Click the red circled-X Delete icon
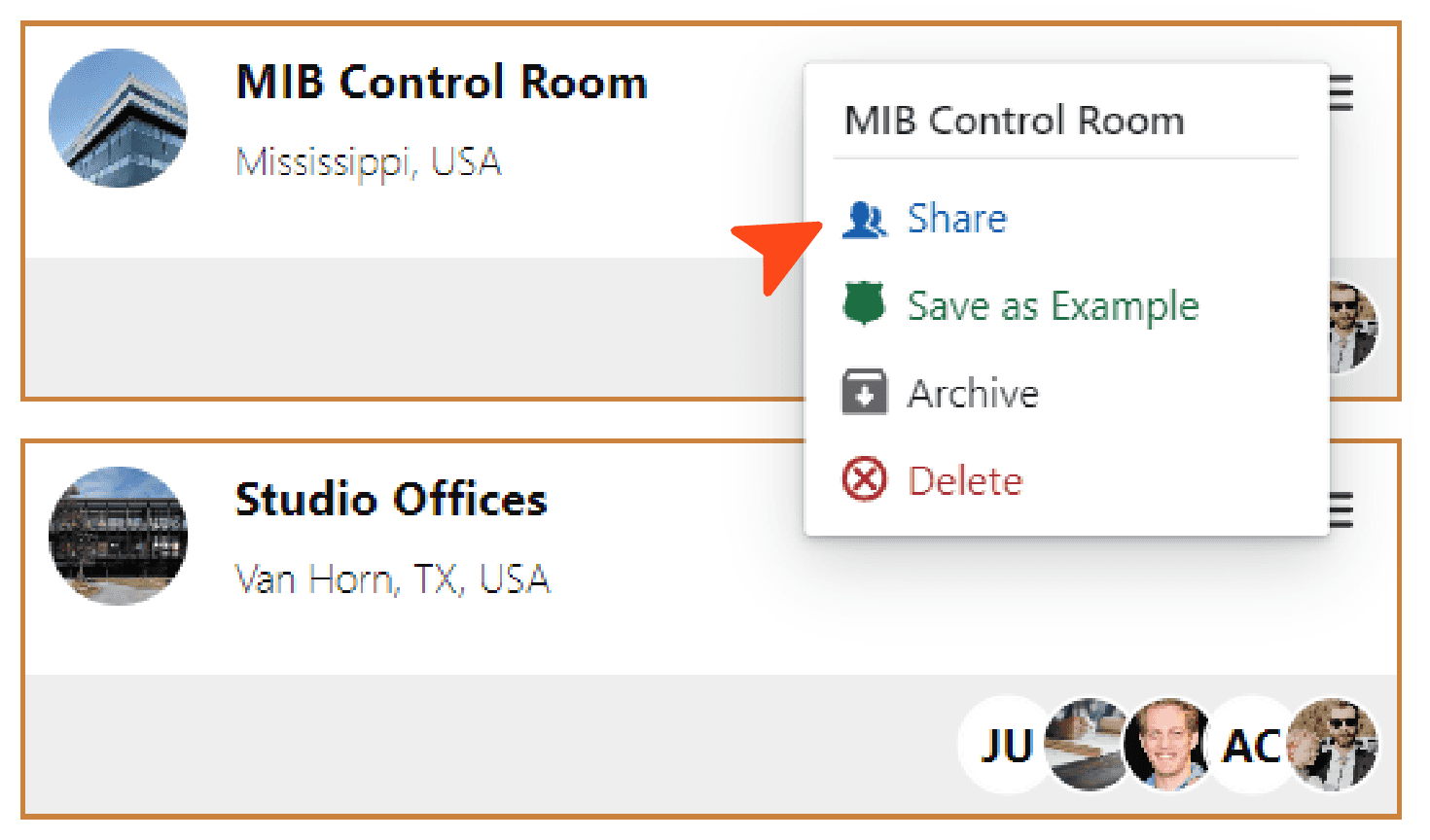 864,480
